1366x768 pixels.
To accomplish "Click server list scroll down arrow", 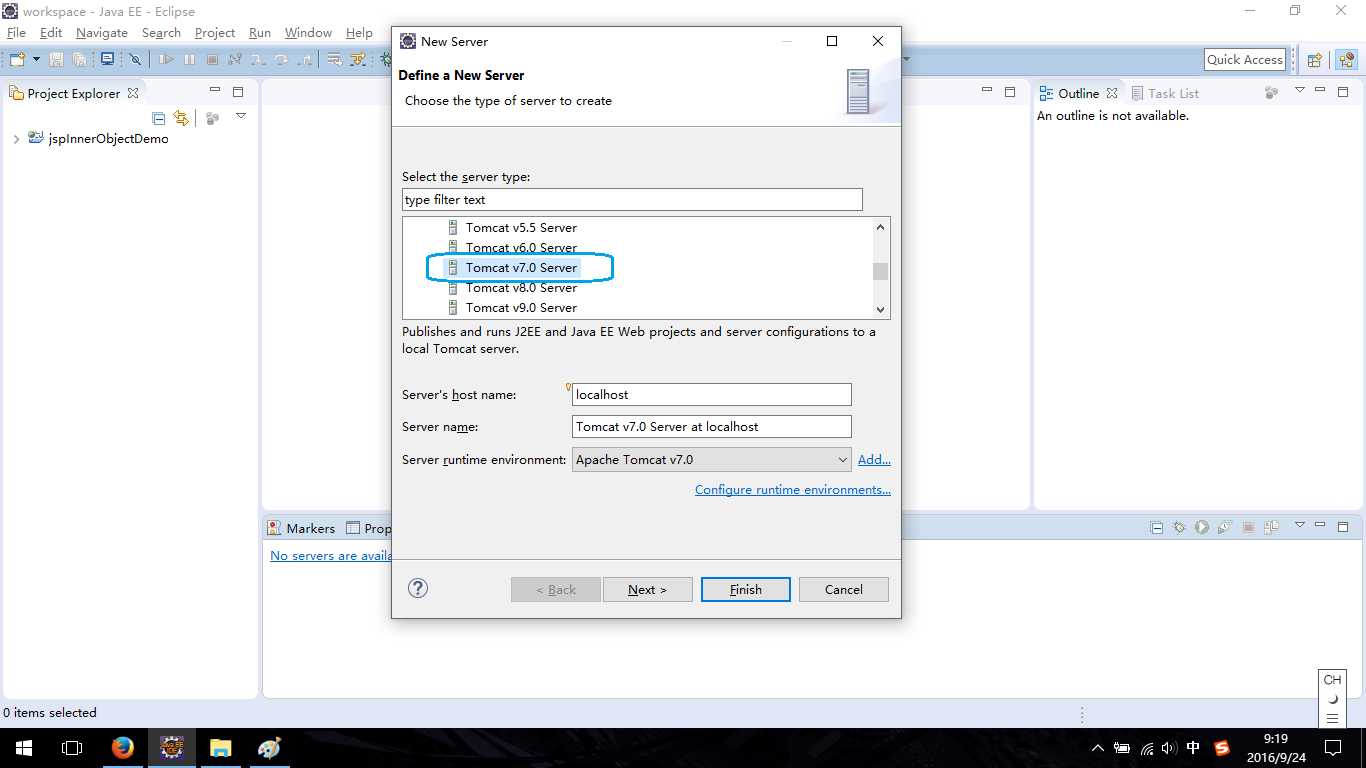I will (880, 310).
